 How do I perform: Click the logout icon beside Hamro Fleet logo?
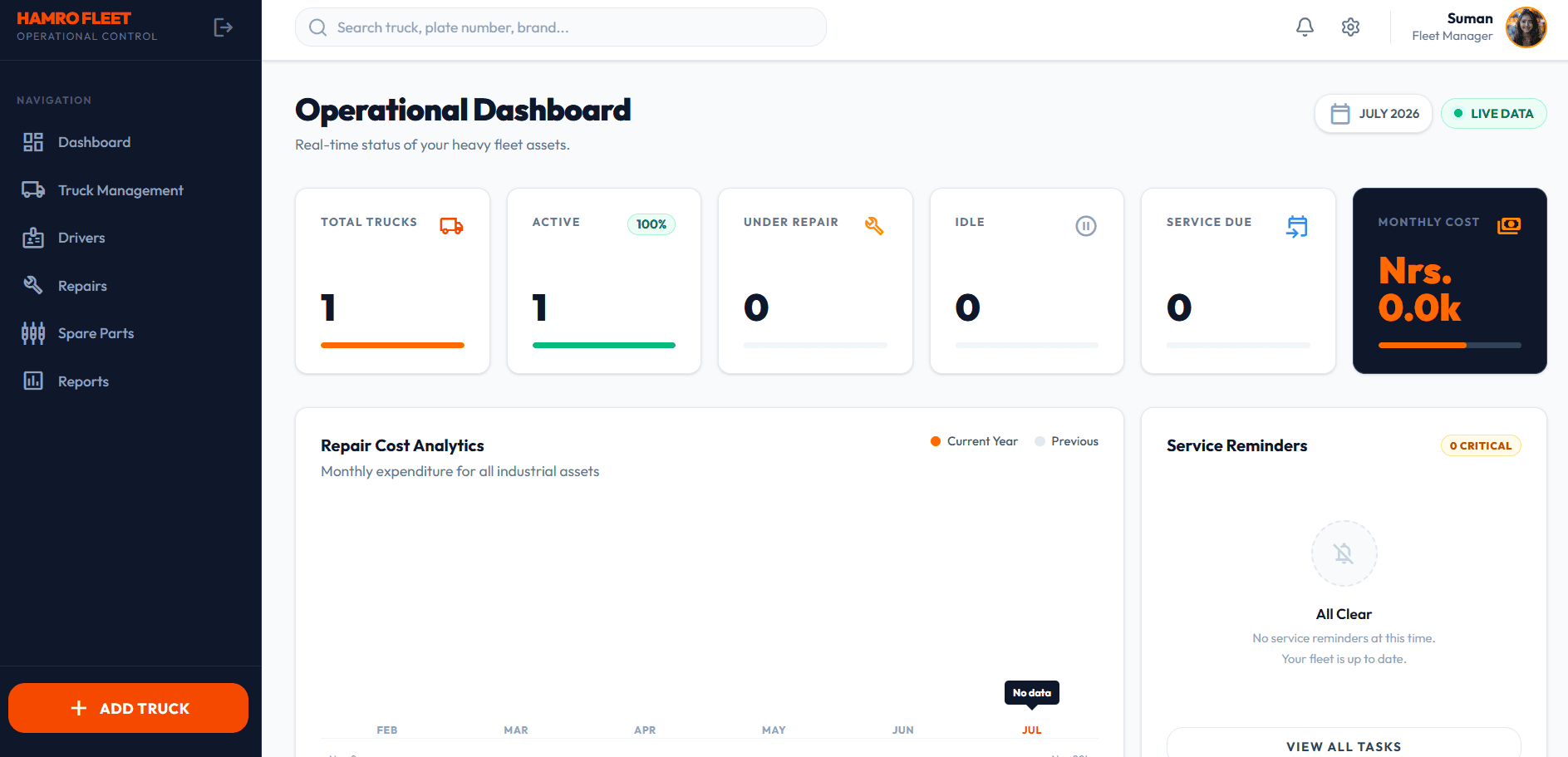[x=223, y=27]
